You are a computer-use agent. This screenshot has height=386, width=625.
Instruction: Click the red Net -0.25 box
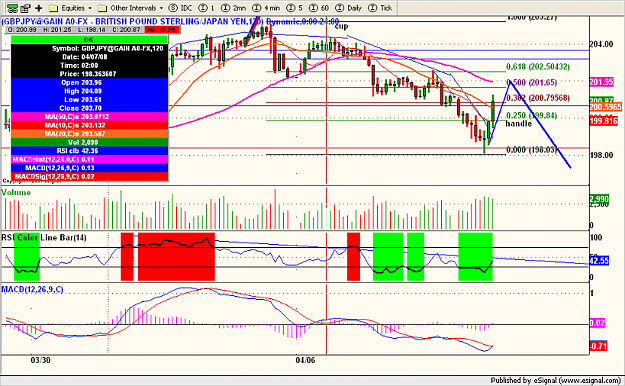pyautogui.click(x=161, y=30)
